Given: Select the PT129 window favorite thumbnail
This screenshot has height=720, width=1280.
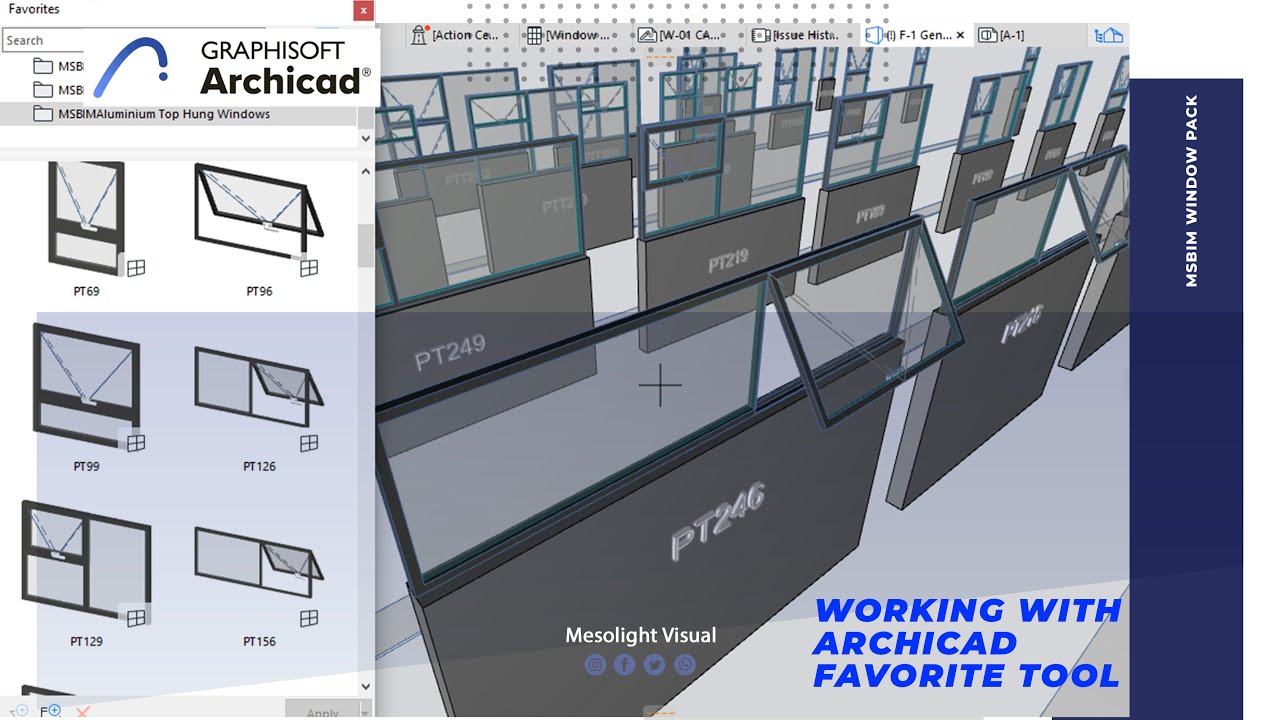Looking at the screenshot, I should click(x=86, y=560).
